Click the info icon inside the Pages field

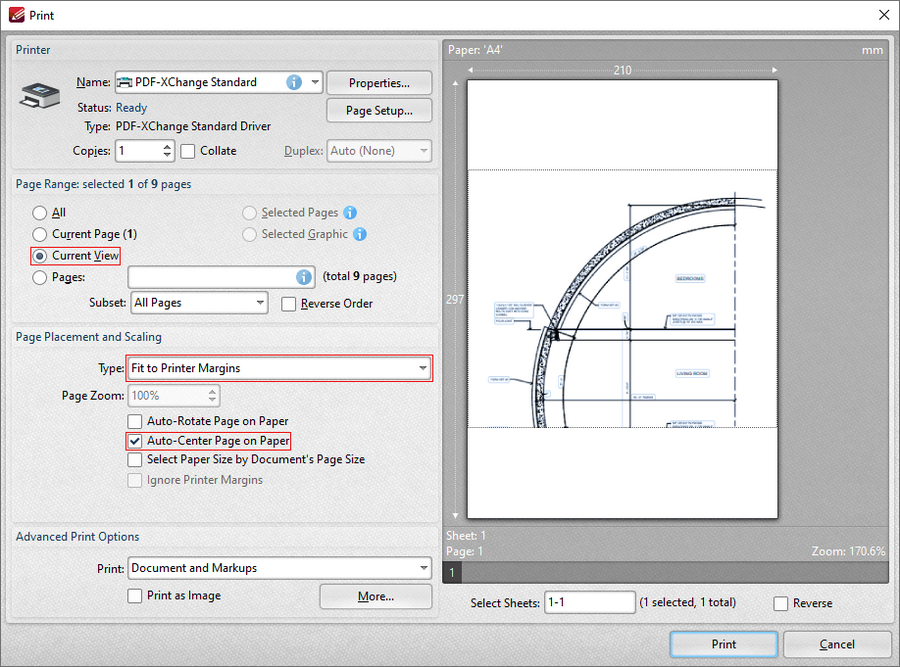click(x=304, y=278)
